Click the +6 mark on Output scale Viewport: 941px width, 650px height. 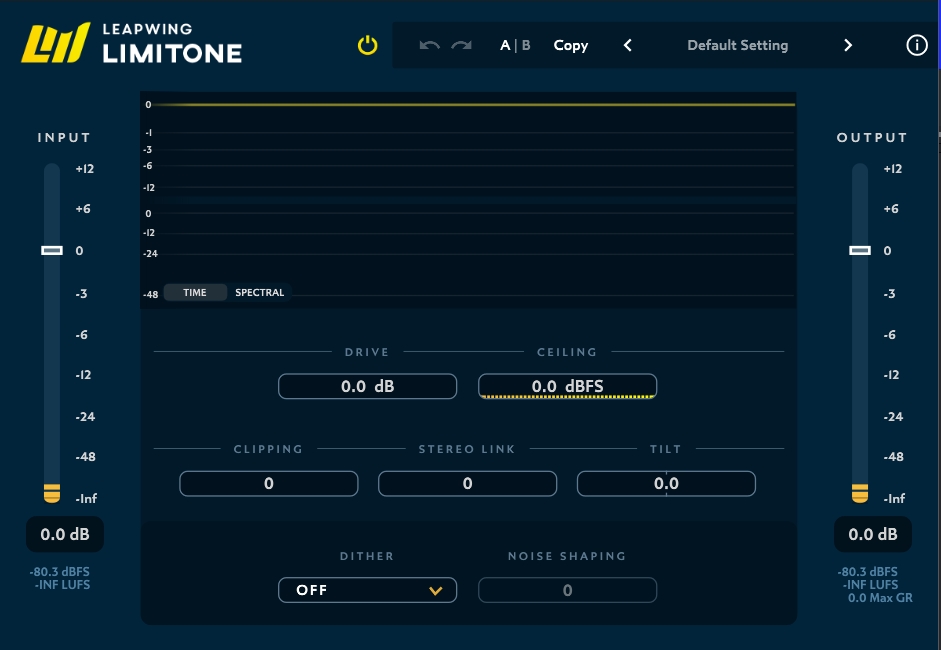[891, 209]
